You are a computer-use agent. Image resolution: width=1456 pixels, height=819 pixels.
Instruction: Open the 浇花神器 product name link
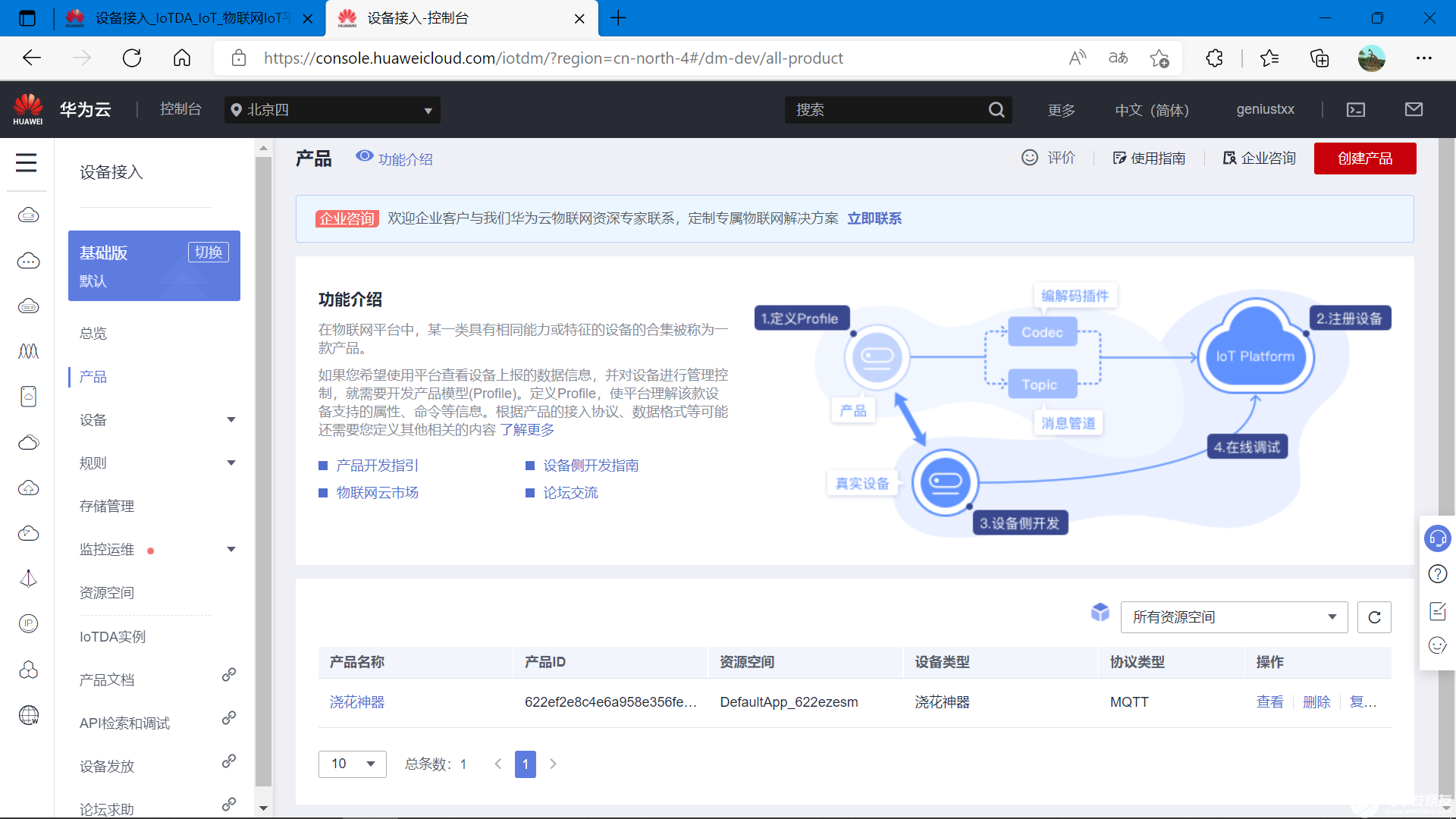357,702
